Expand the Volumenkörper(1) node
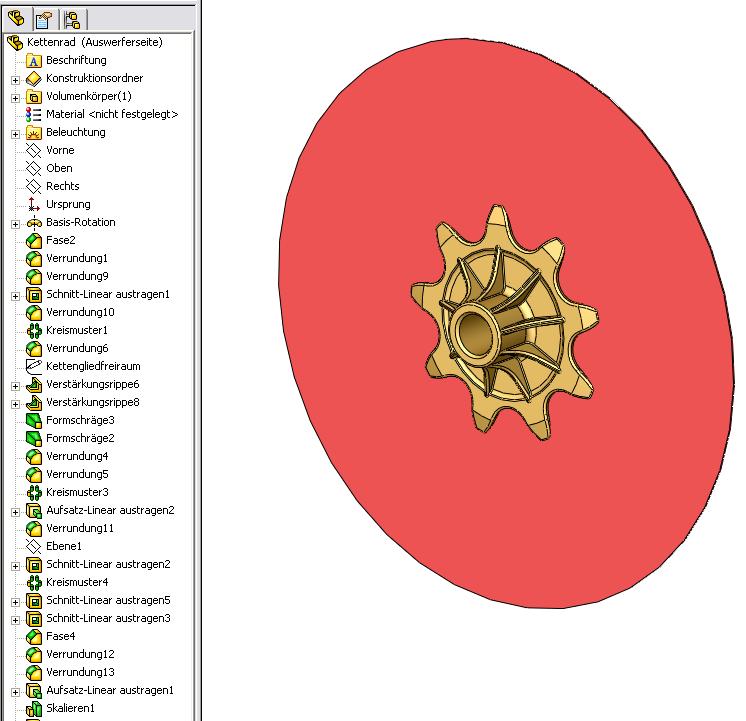 15,98
